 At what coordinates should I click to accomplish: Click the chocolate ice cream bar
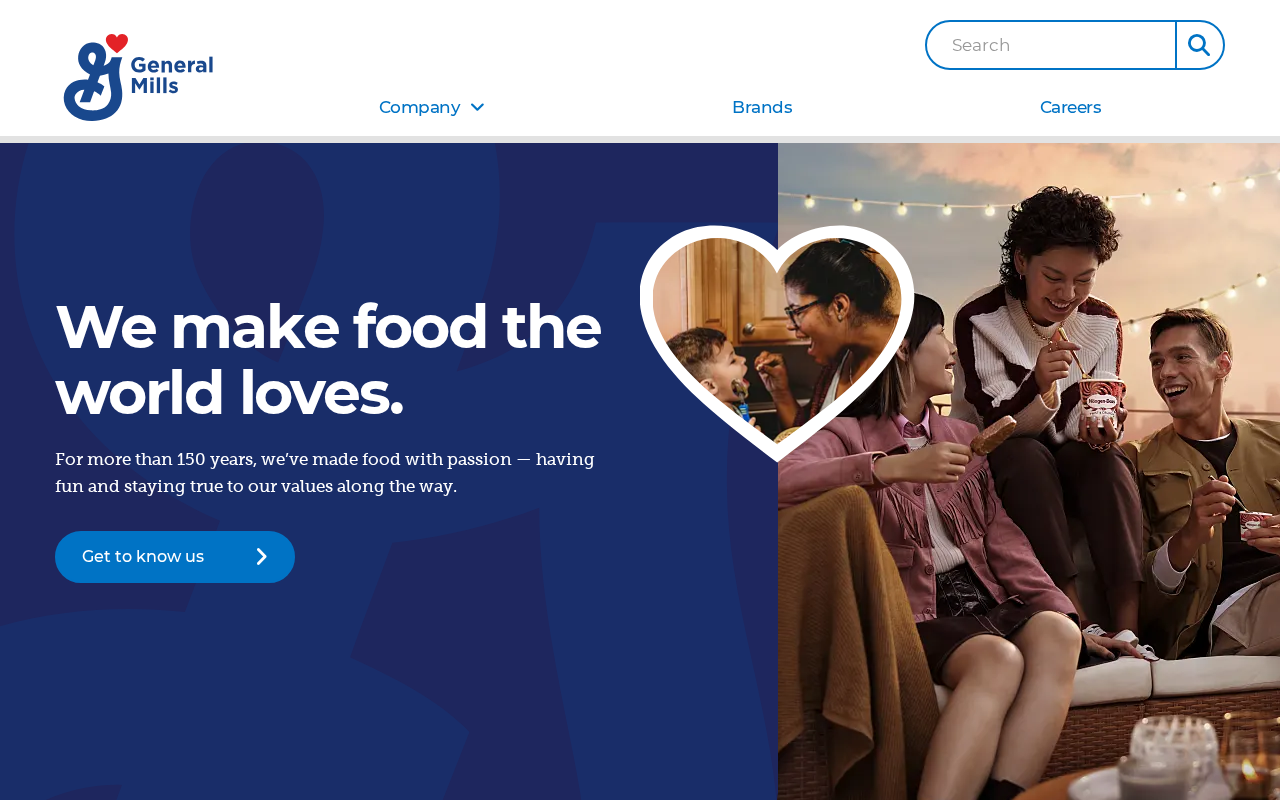pos(994,435)
